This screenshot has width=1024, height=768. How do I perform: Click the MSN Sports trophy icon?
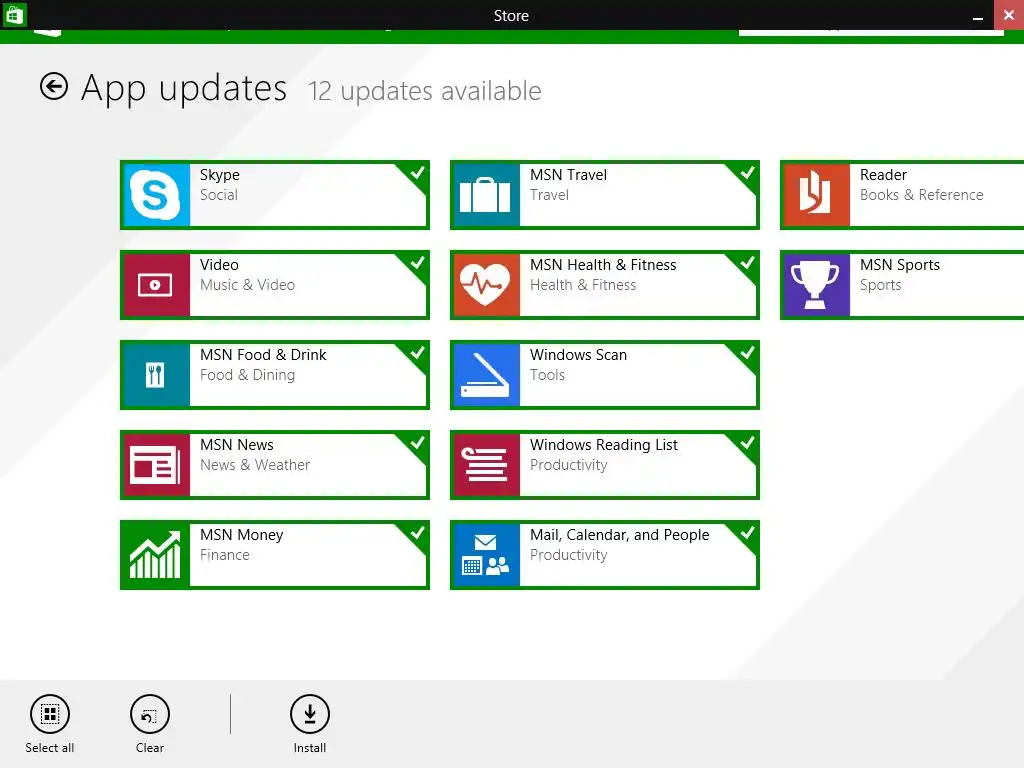point(816,285)
